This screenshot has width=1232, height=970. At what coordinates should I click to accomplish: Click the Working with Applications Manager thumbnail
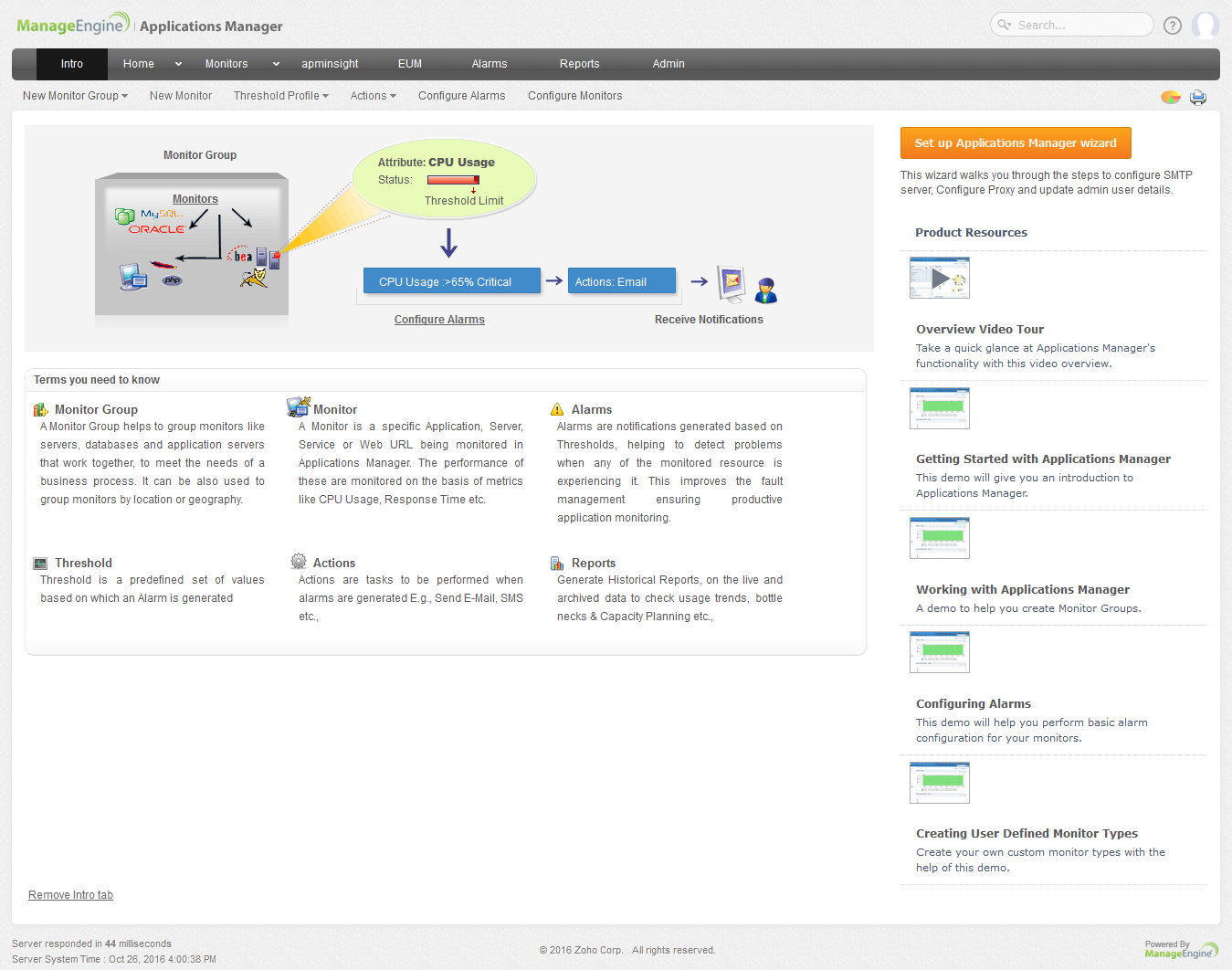(940, 538)
